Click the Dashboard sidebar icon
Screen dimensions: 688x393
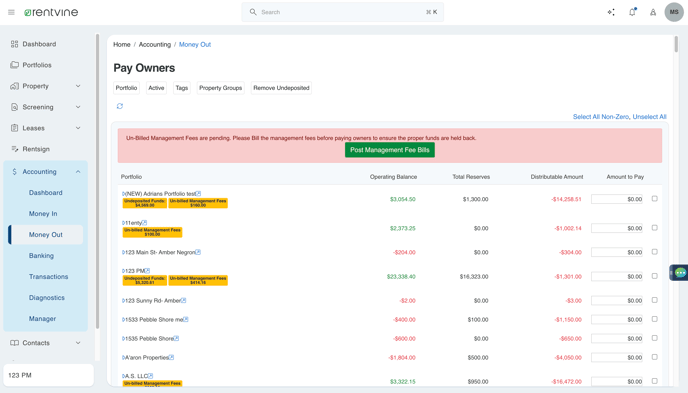[14, 44]
